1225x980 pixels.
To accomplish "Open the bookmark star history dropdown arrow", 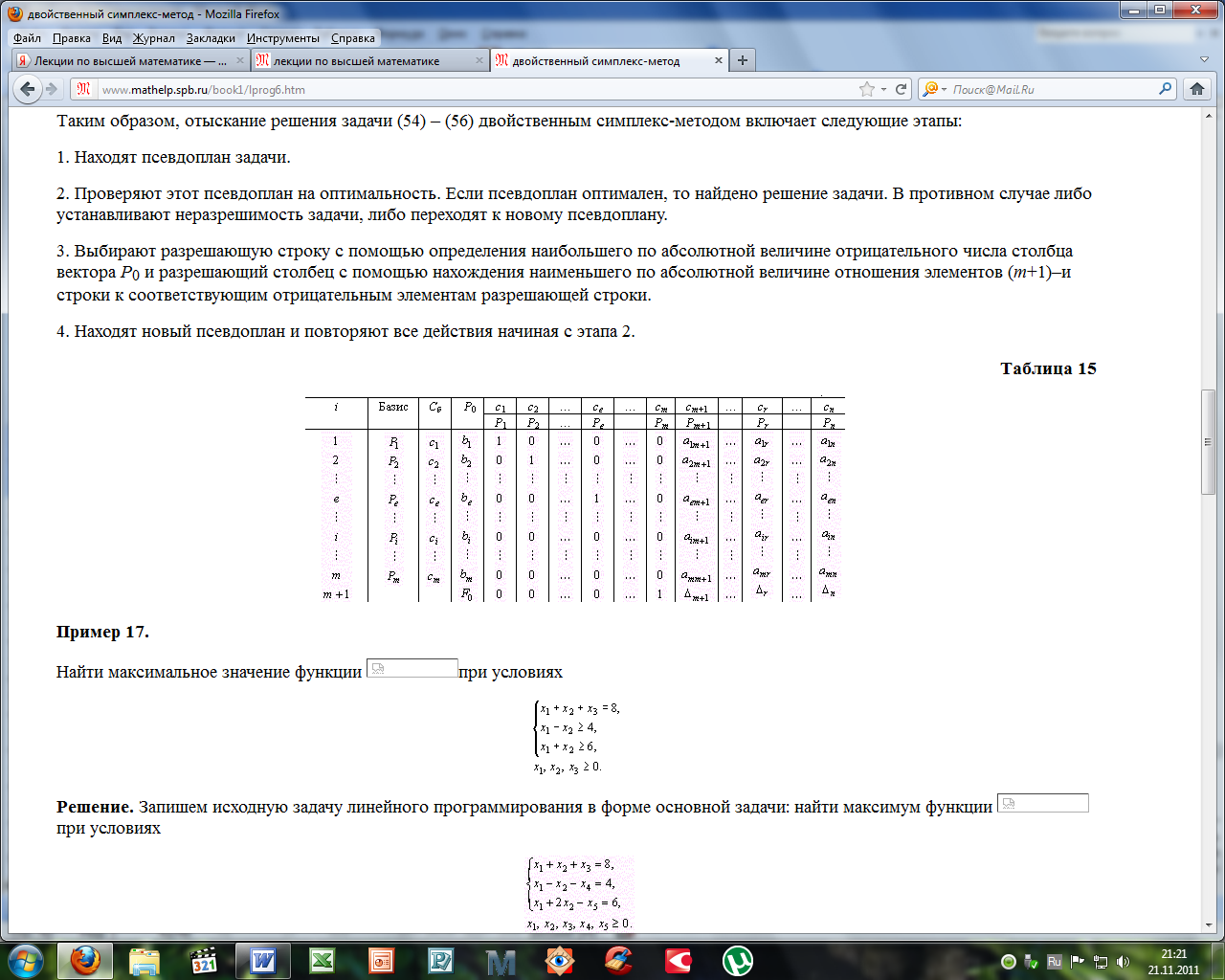I will 883,89.
